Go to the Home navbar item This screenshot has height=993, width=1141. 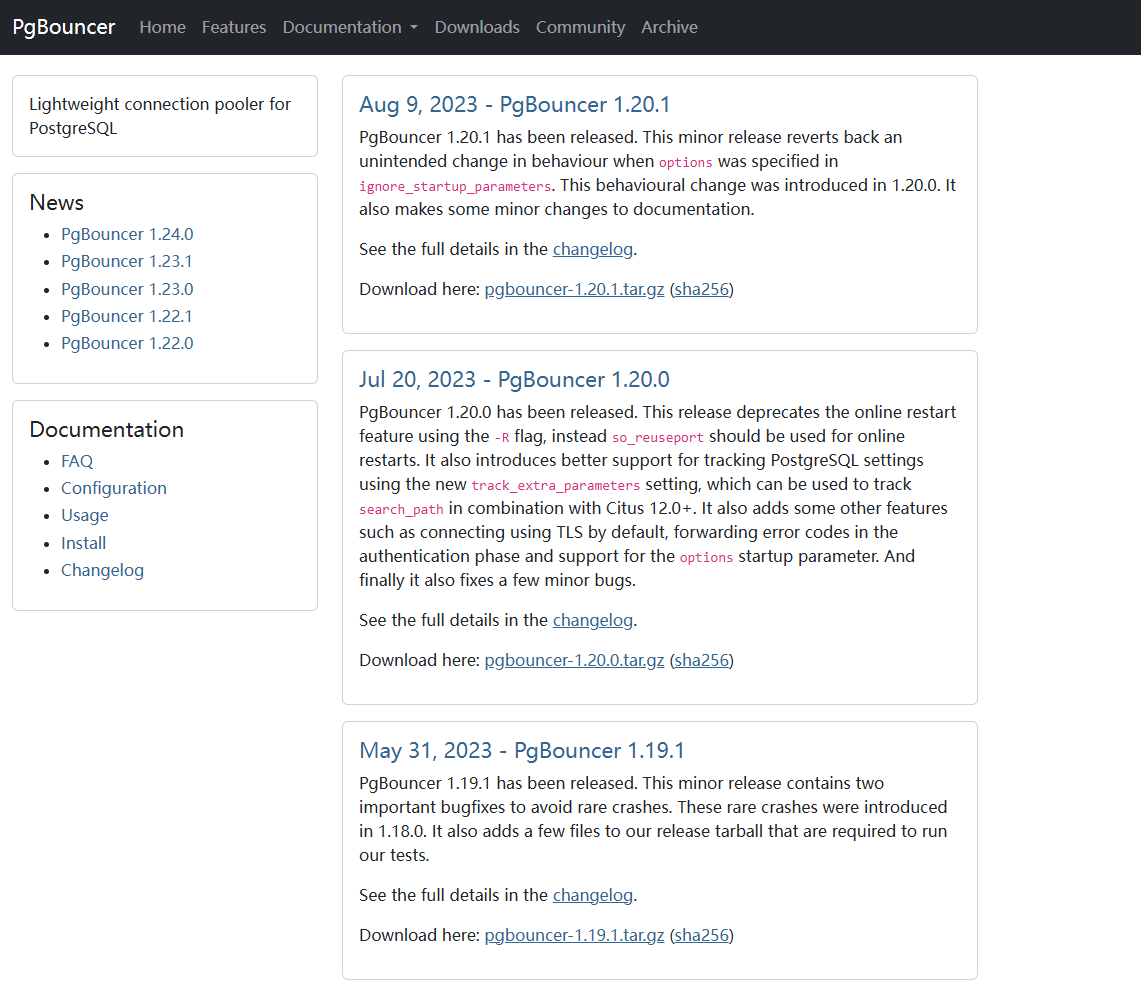(x=162, y=27)
